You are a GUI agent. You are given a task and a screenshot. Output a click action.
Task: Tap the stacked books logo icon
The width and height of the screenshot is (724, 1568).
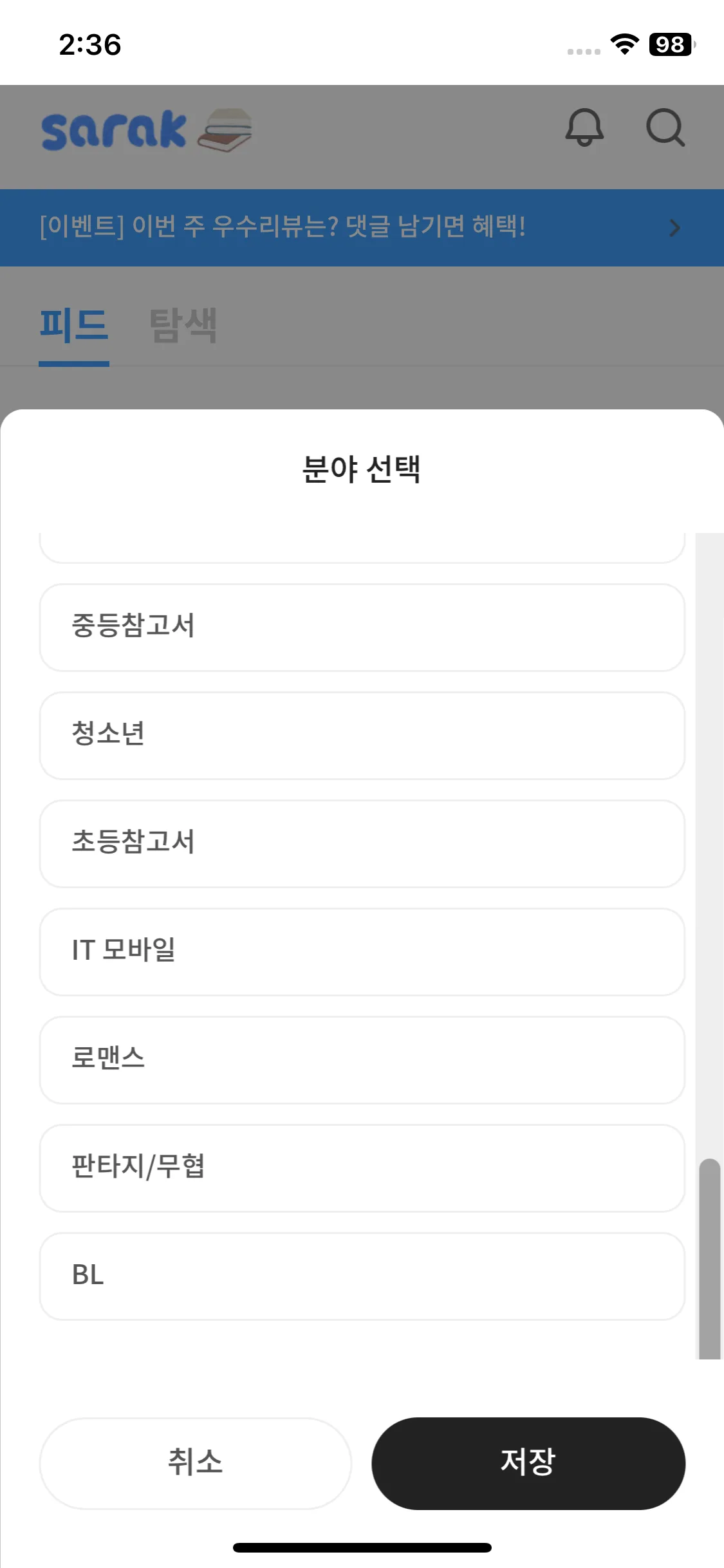pos(225,130)
